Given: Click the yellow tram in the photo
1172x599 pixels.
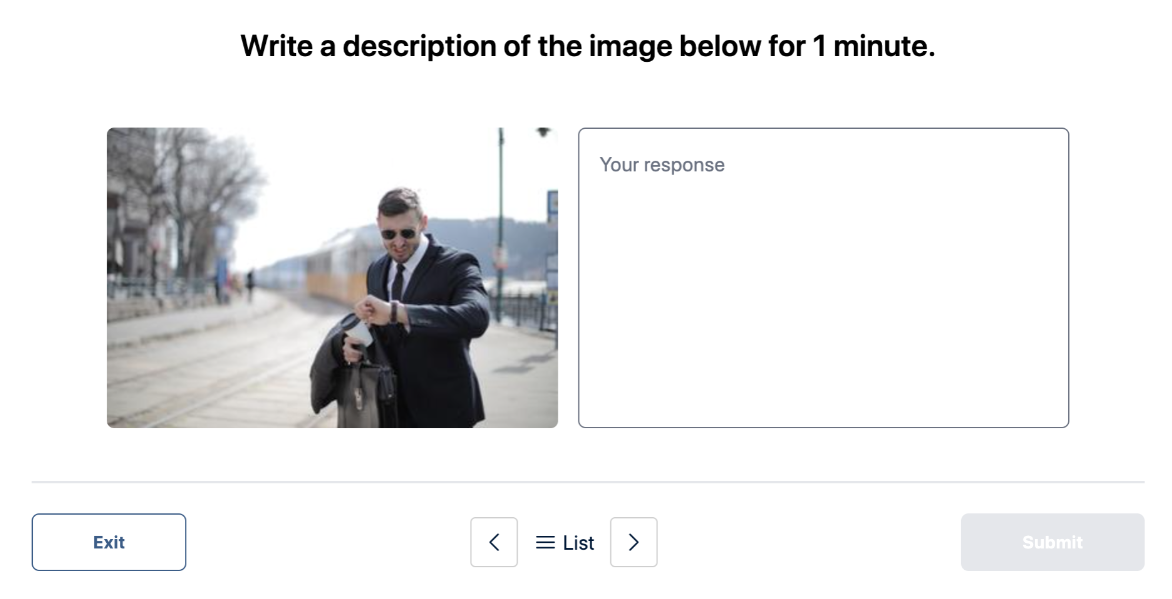Looking at the screenshot, I should click(330, 268).
